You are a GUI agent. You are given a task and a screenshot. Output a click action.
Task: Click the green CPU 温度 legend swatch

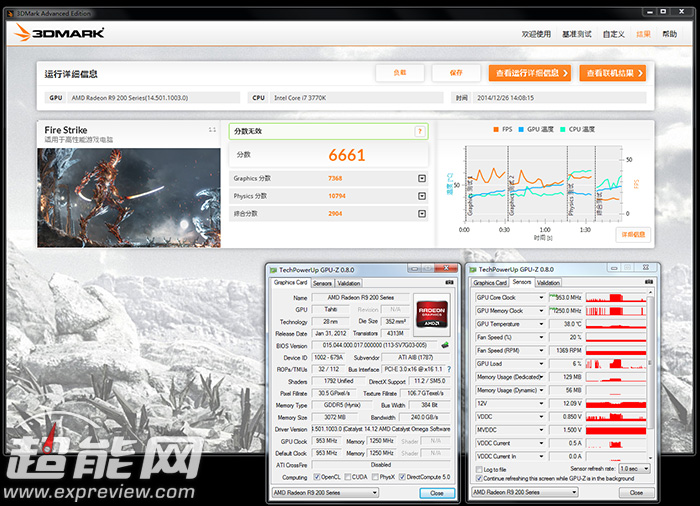click(562, 130)
